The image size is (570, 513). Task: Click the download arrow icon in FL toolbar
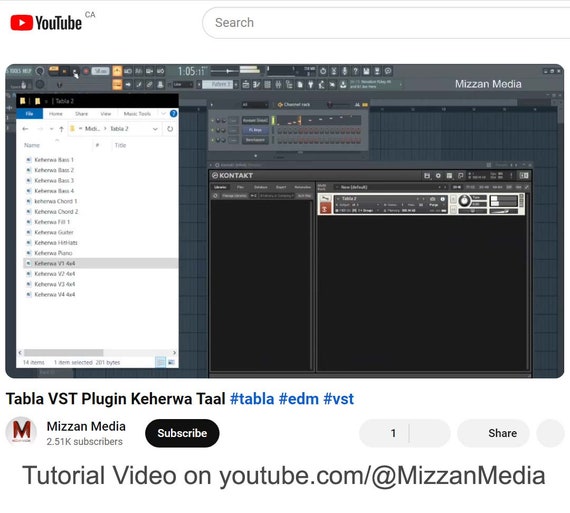pos(343,85)
